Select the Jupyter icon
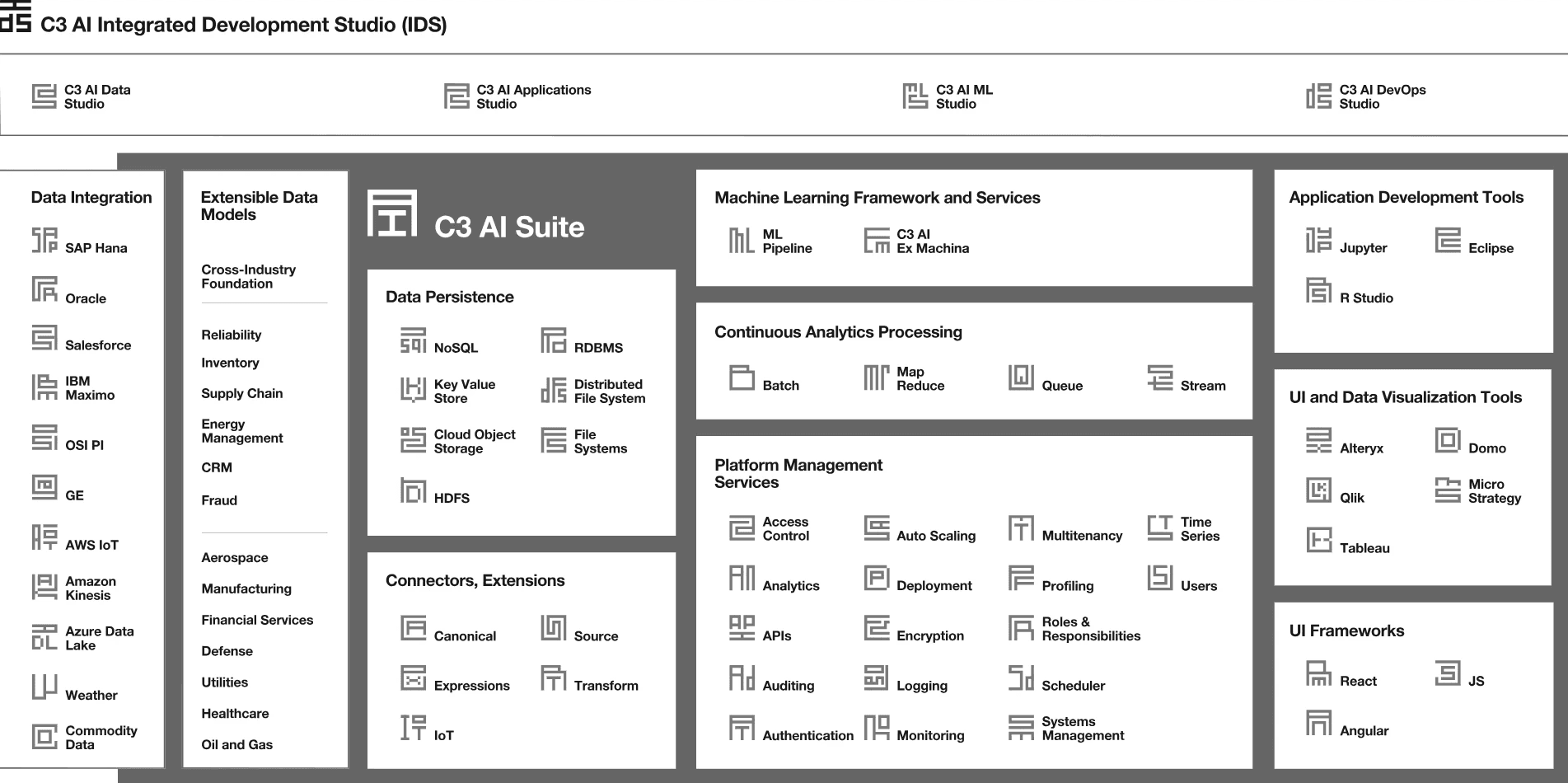The image size is (1568, 783). point(1319,241)
